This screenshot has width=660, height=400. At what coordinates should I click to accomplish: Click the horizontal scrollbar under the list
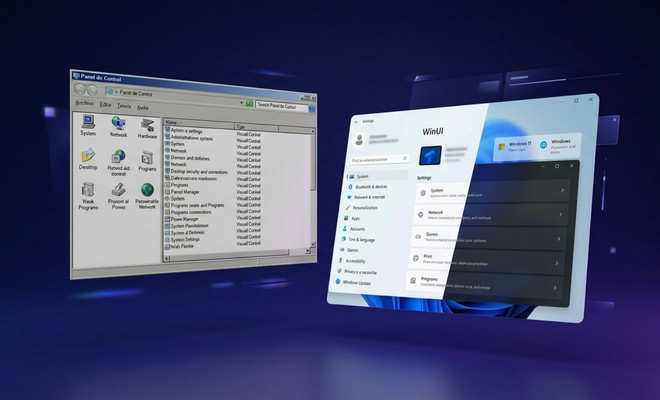point(235,255)
